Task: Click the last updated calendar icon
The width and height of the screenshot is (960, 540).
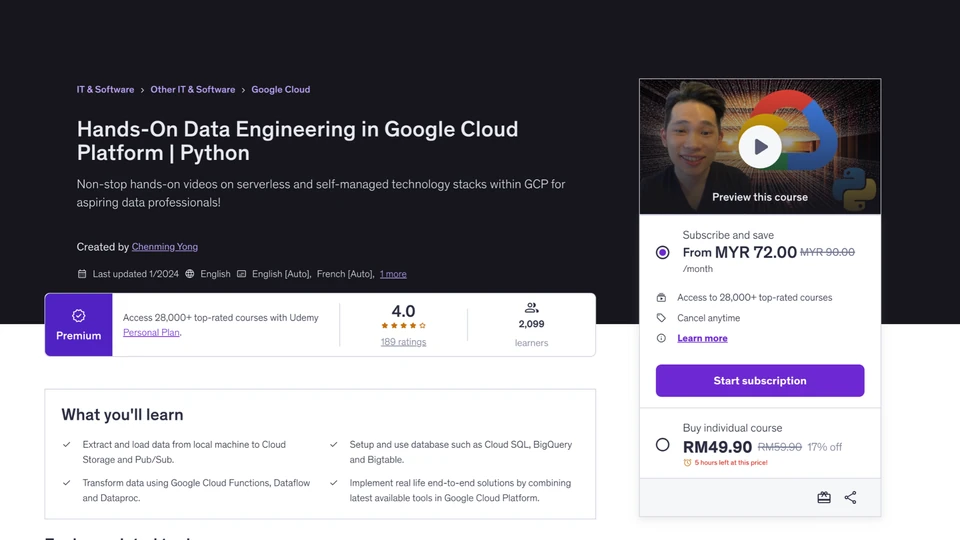Action: (x=82, y=274)
